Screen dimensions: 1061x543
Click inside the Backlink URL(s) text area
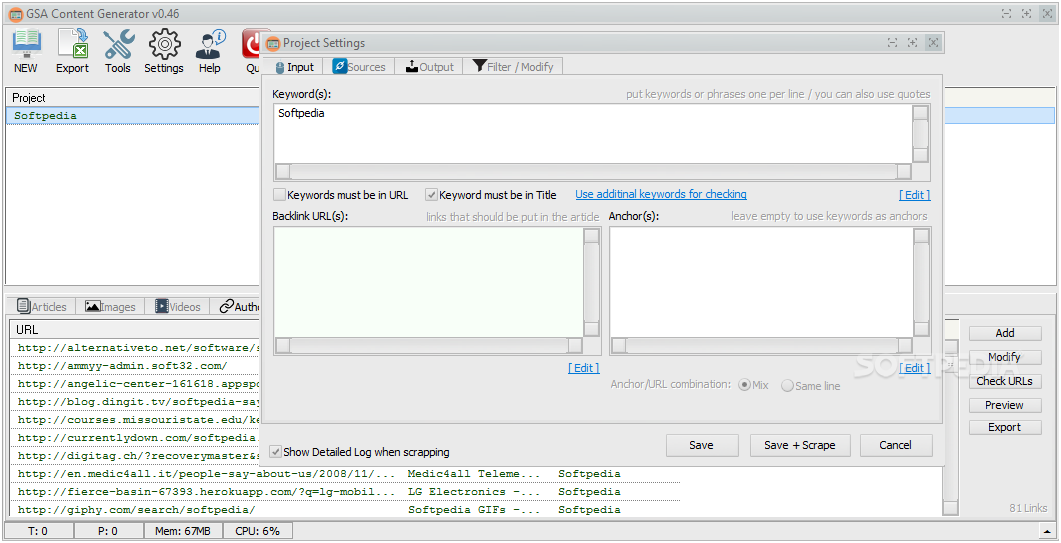(428, 282)
